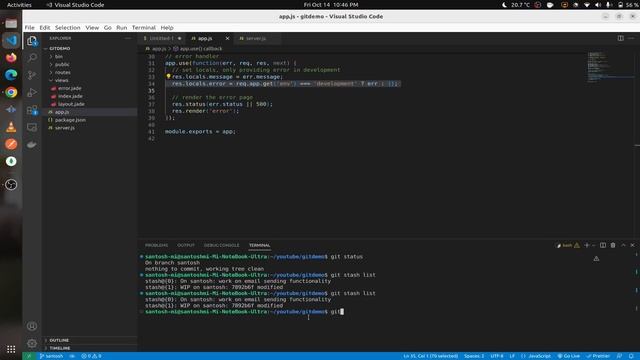Click the UTF-8 encoding in status bar
The height and width of the screenshot is (360, 640).
click(497, 356)
